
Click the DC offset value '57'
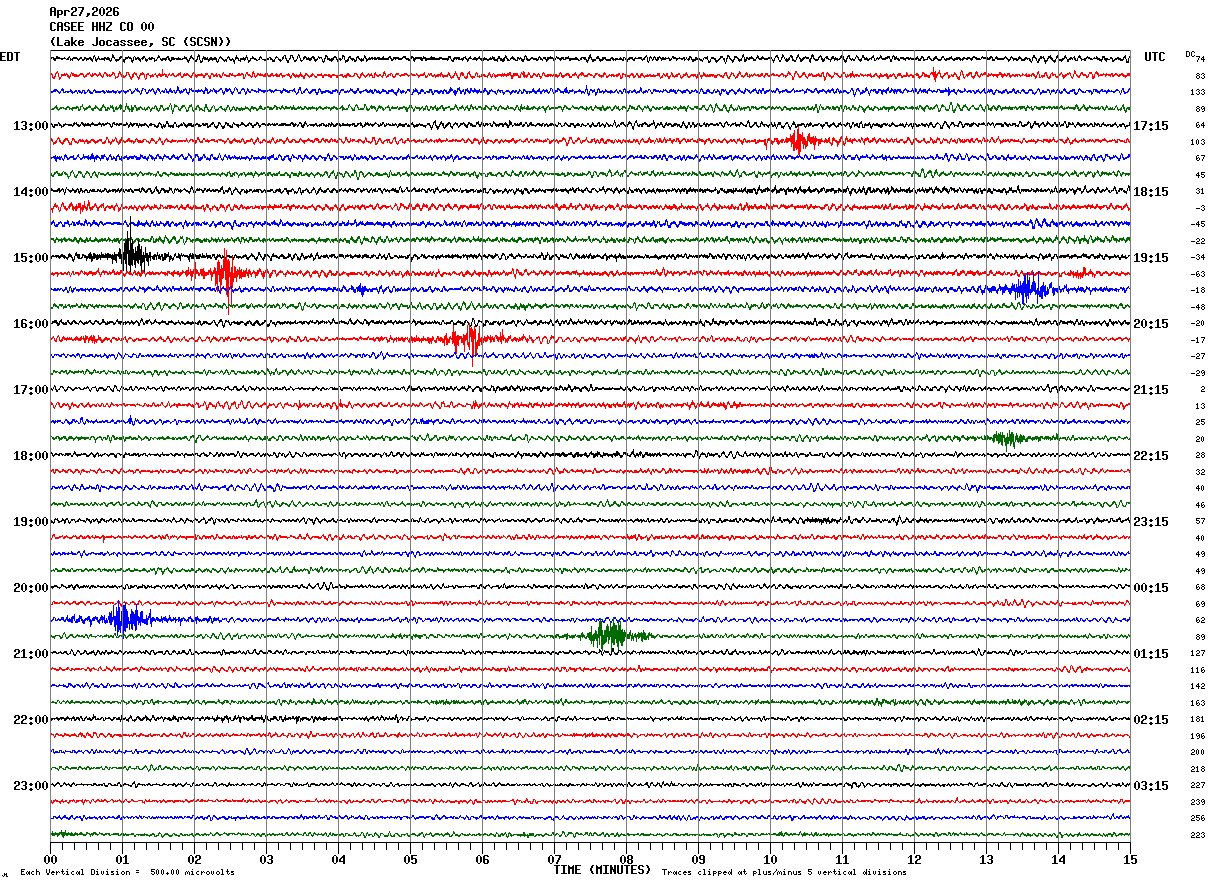pos(1200,521)
